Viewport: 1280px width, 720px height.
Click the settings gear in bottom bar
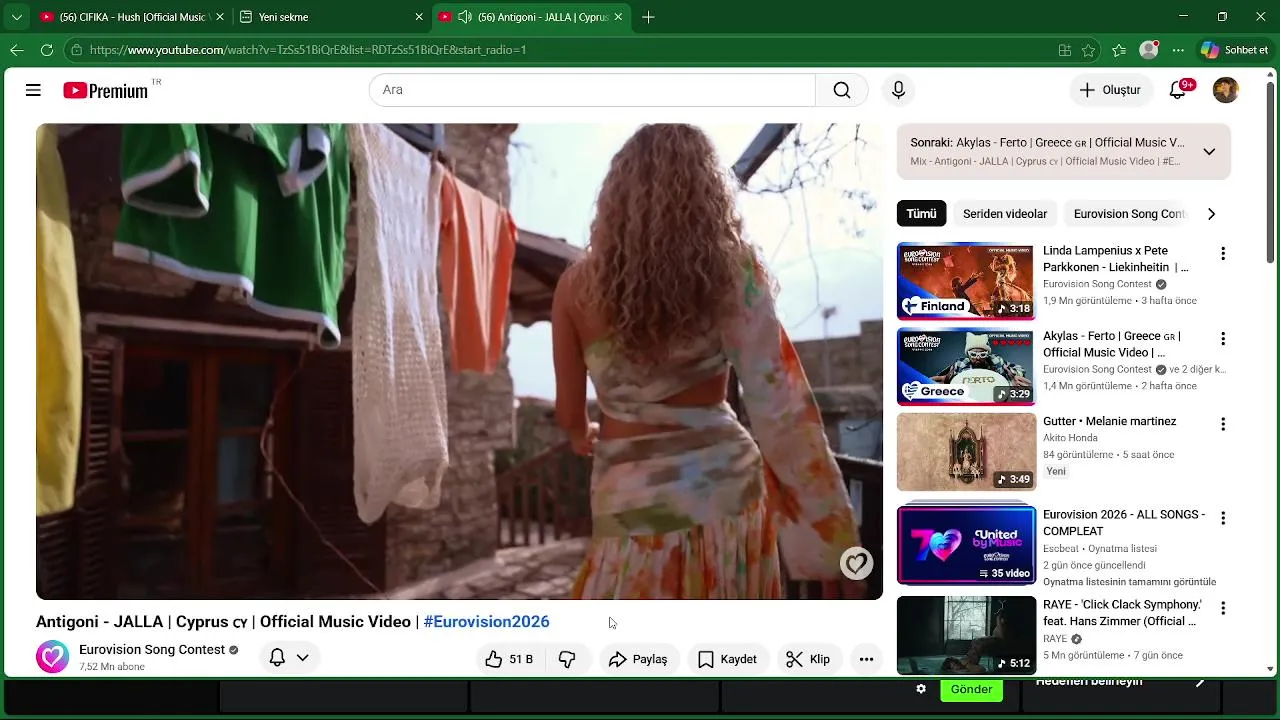click(921, 689)
